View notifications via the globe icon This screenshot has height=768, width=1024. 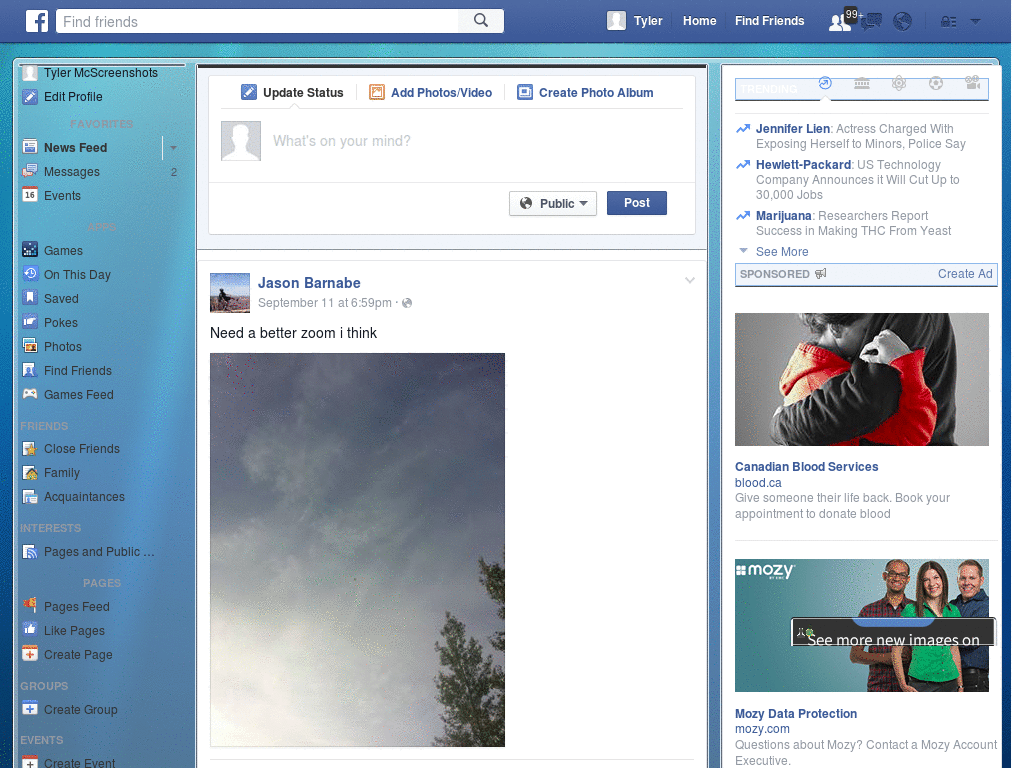pyautogui.click(x=904, y=21)
